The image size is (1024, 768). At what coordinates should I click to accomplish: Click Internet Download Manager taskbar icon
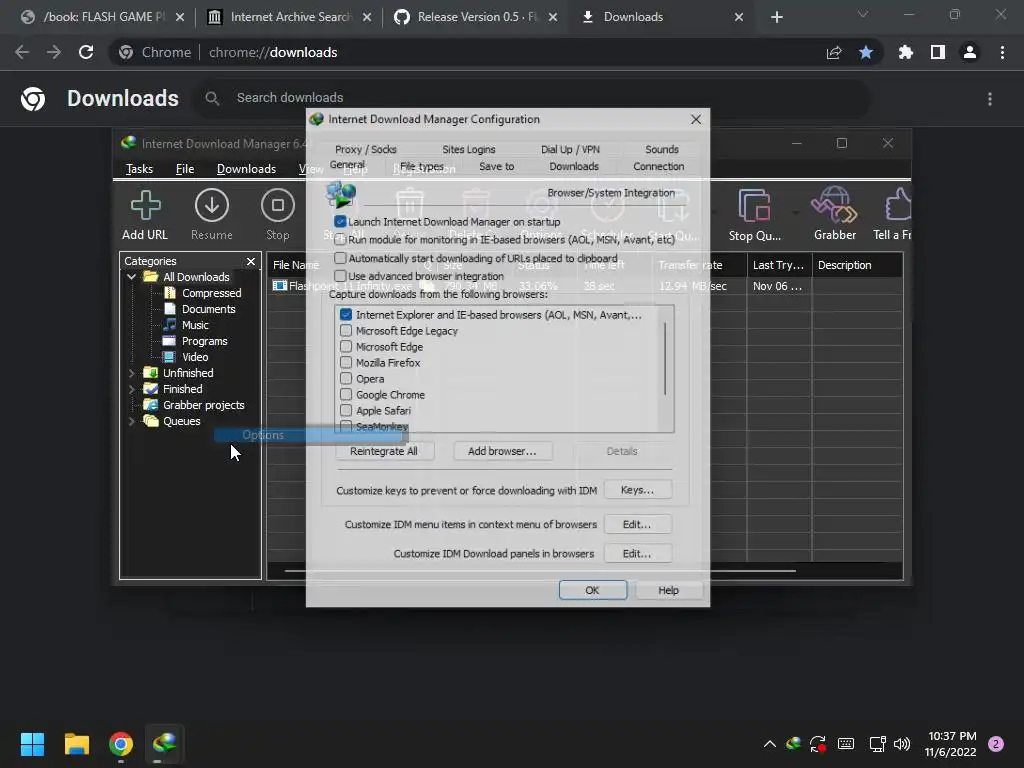pos(164,744)
